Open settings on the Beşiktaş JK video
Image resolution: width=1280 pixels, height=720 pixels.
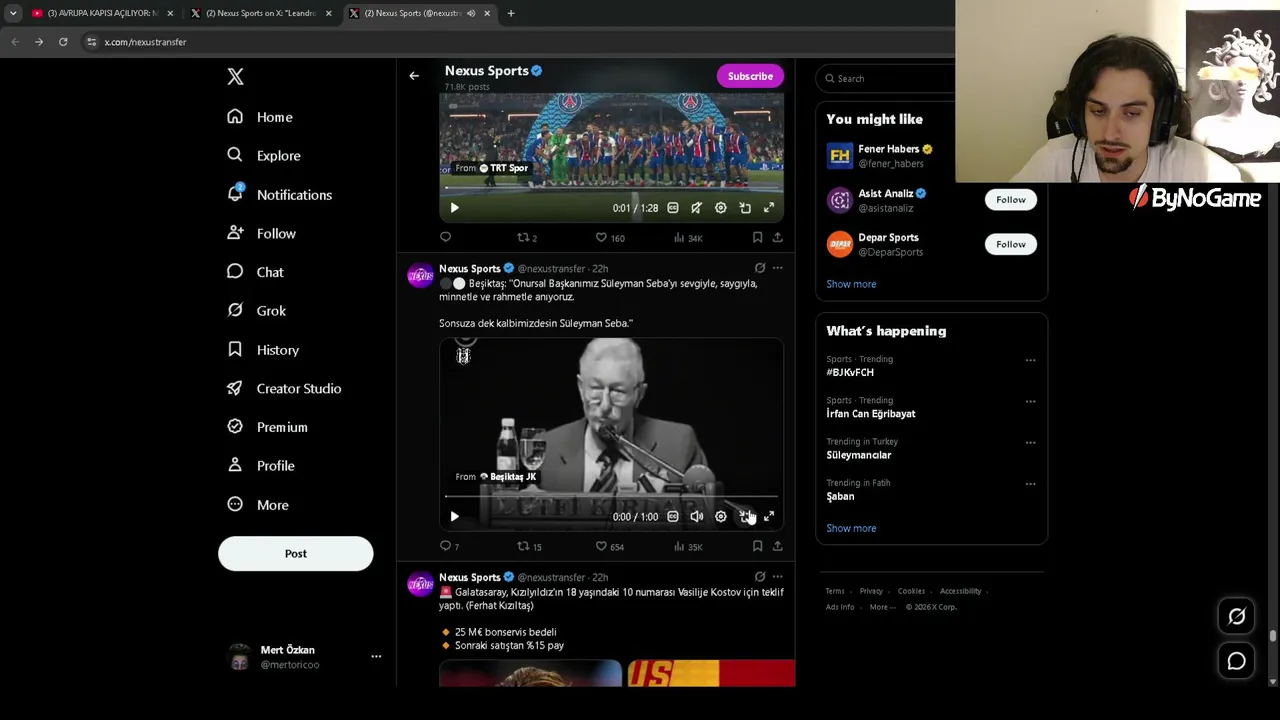pos(721,517)
